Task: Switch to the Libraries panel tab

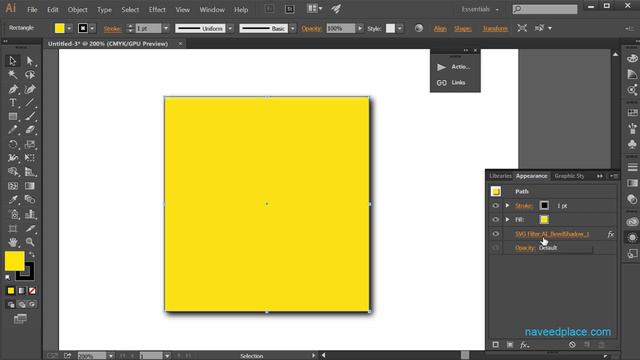Action: click(500, 176)
